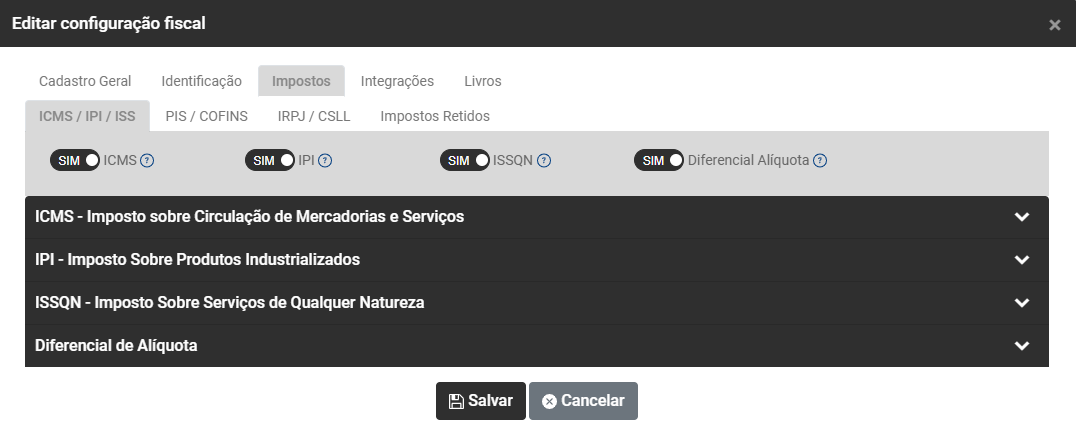Screen dimensions: 1076x430
Task: Click the Salvar button
Action: [x=481, y=401]
